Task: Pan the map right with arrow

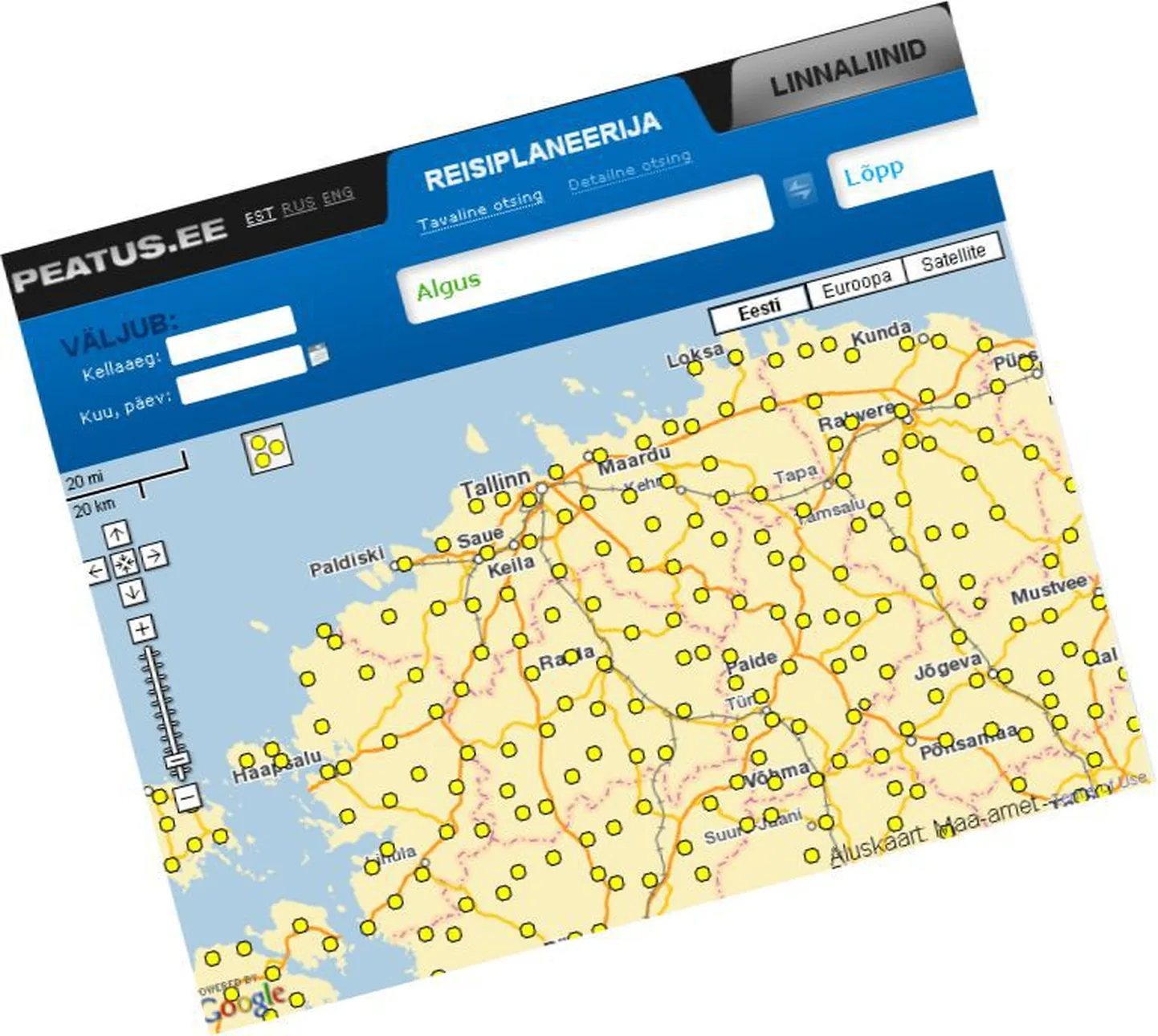Action: (153, 554)
